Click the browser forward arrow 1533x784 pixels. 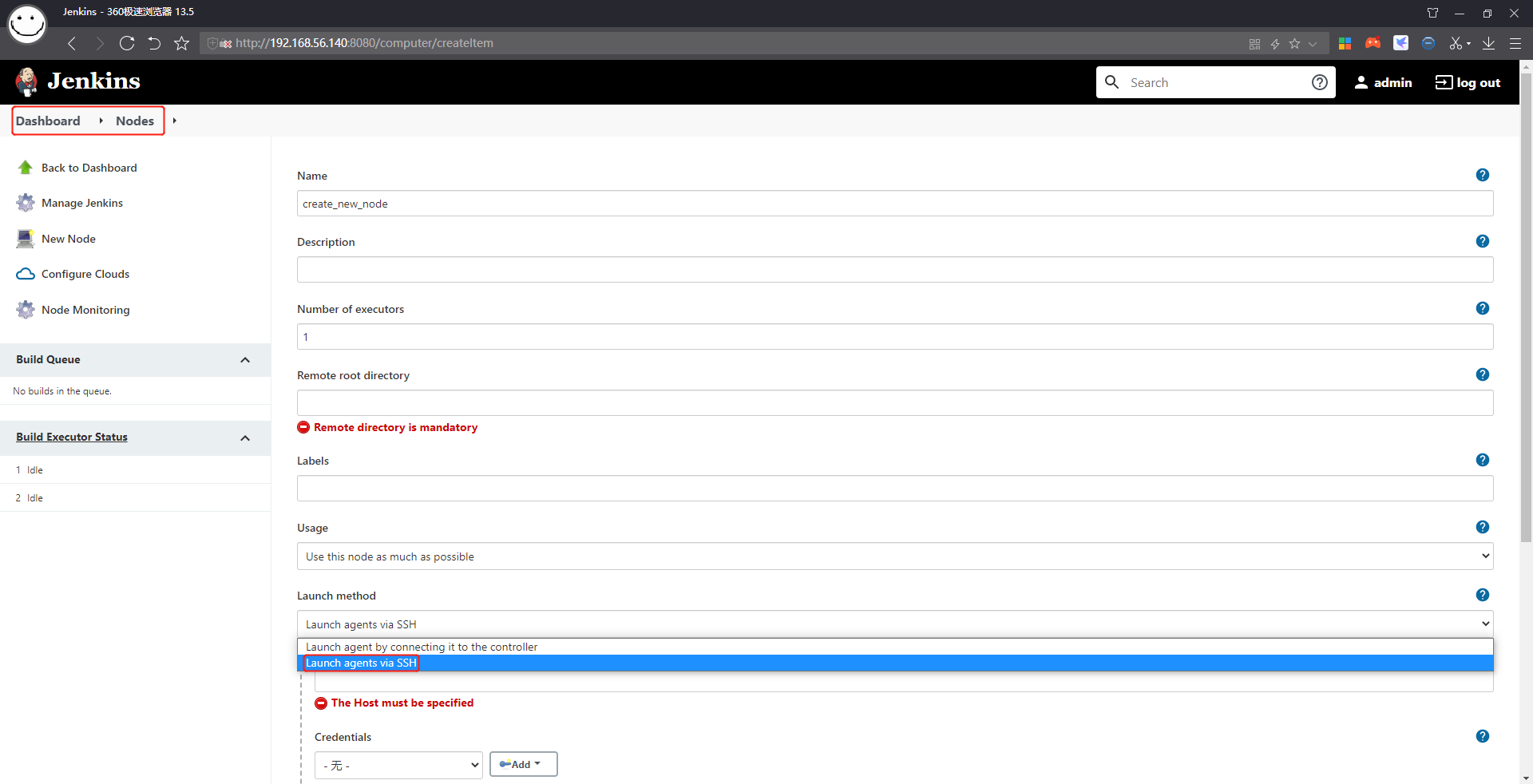click(100, 43)
